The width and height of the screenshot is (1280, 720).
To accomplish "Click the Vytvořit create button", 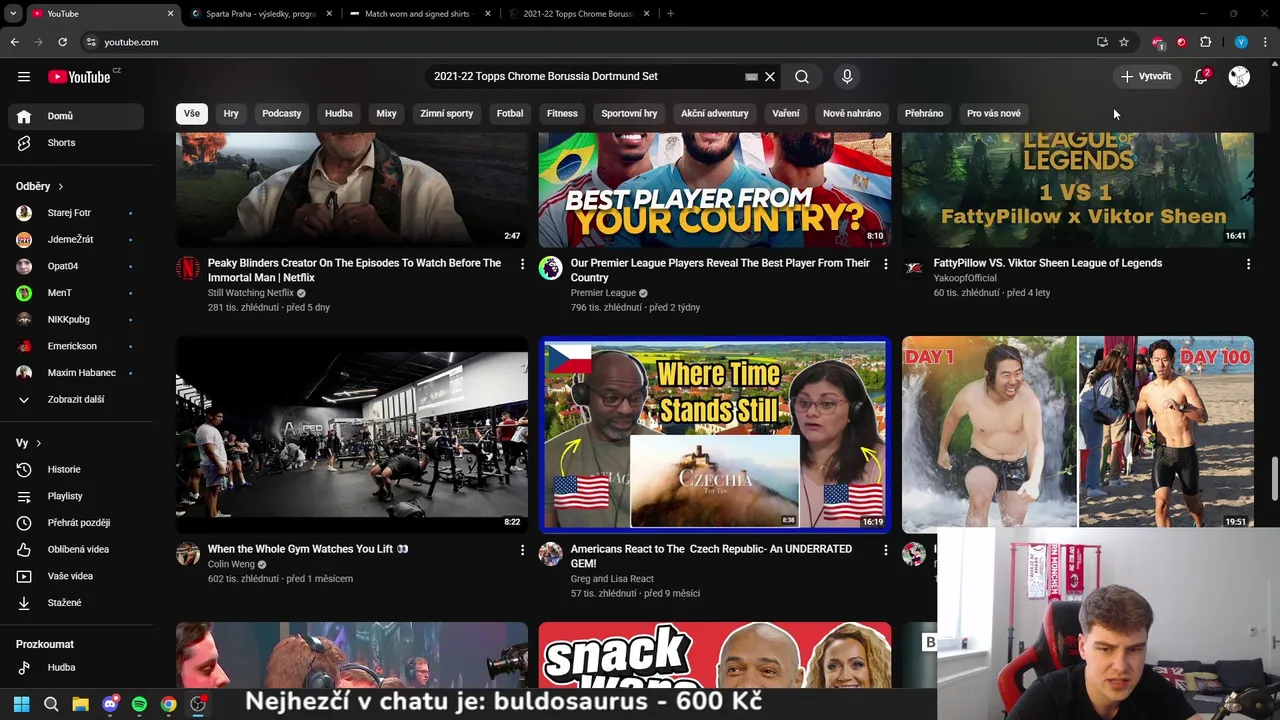I will coord(1146,76).
